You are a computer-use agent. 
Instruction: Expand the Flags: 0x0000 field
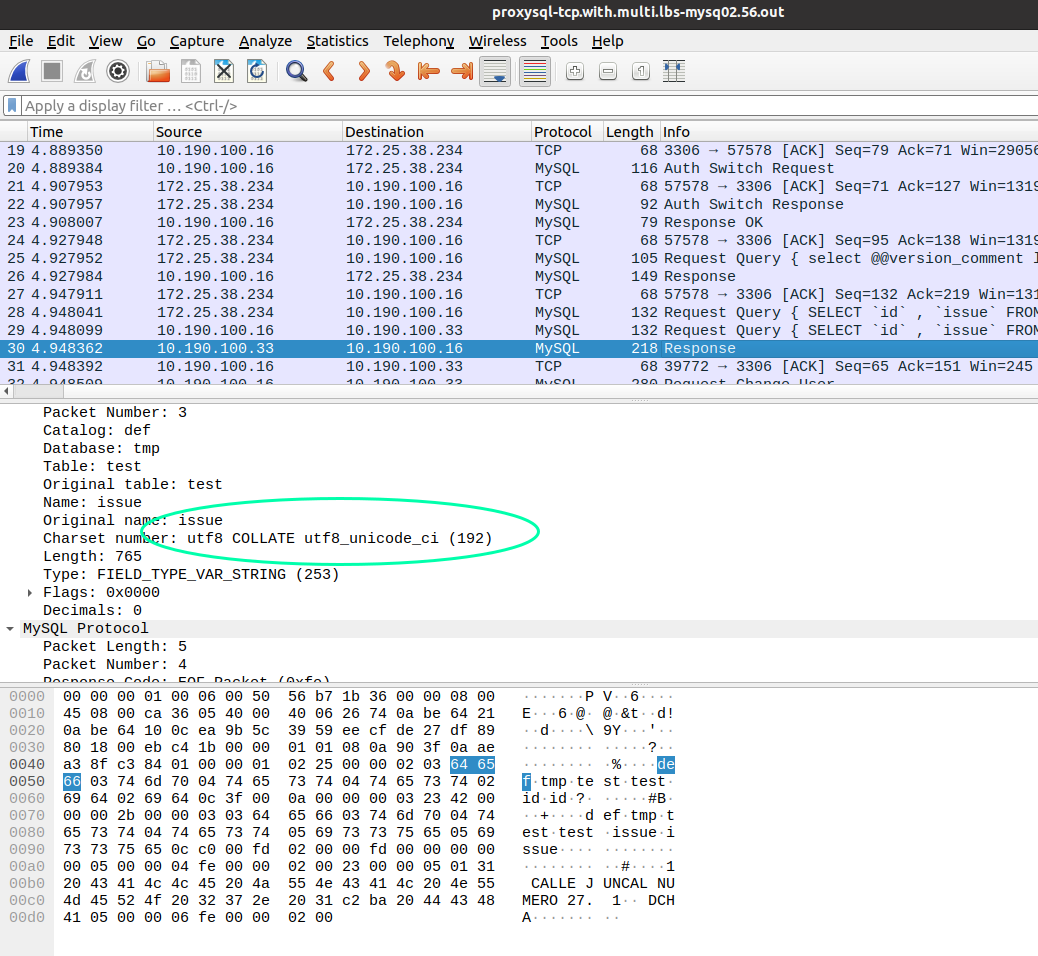point(28,592)
